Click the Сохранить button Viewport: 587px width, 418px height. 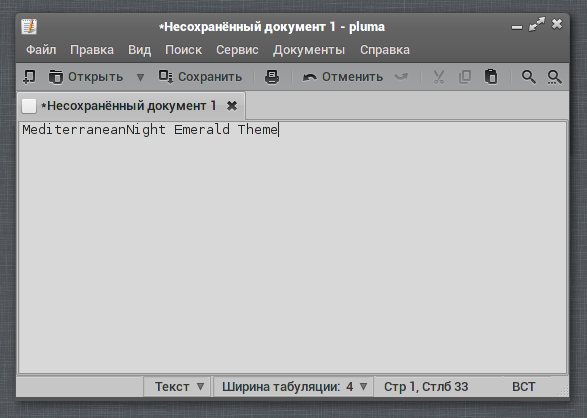point(201,77)
